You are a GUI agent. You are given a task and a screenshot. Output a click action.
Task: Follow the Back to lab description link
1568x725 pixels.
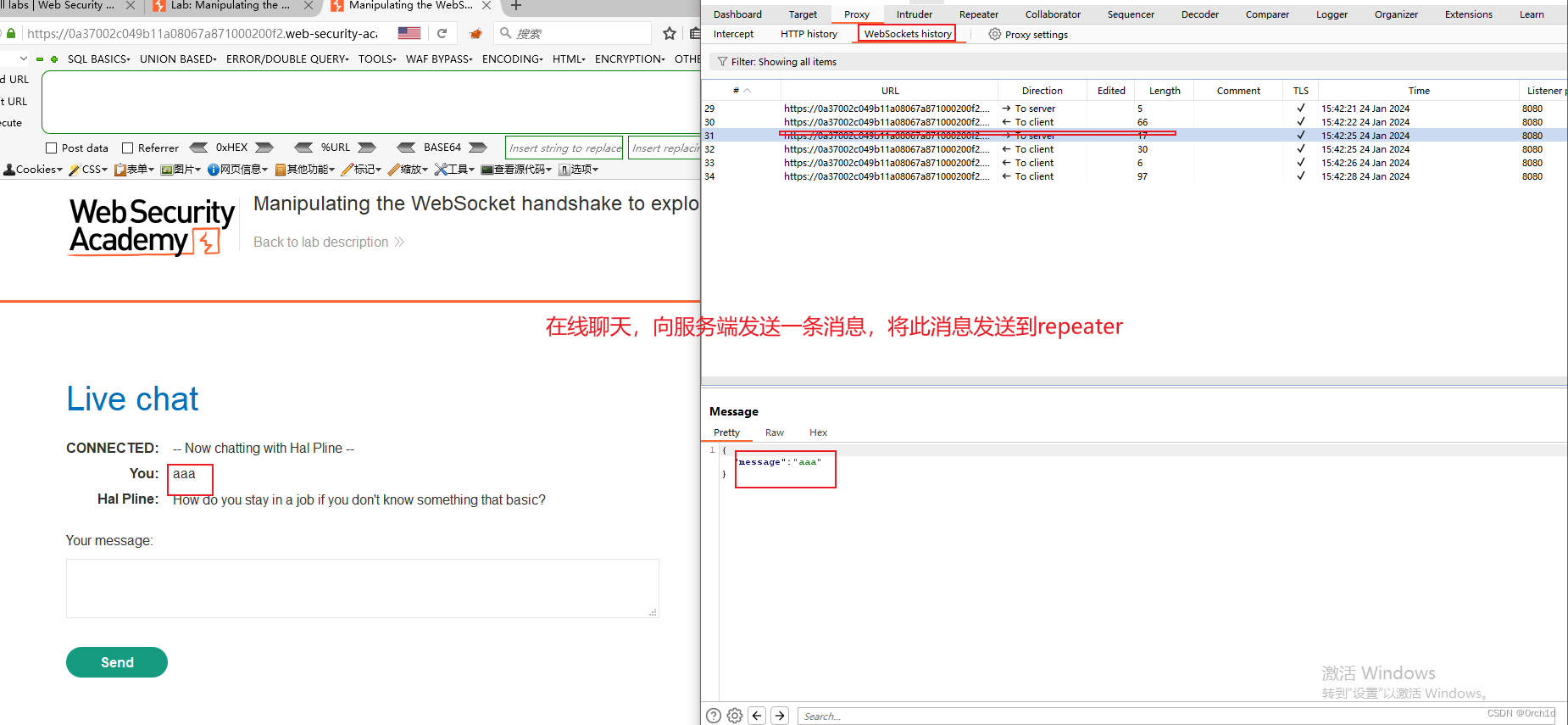point(329,243)
